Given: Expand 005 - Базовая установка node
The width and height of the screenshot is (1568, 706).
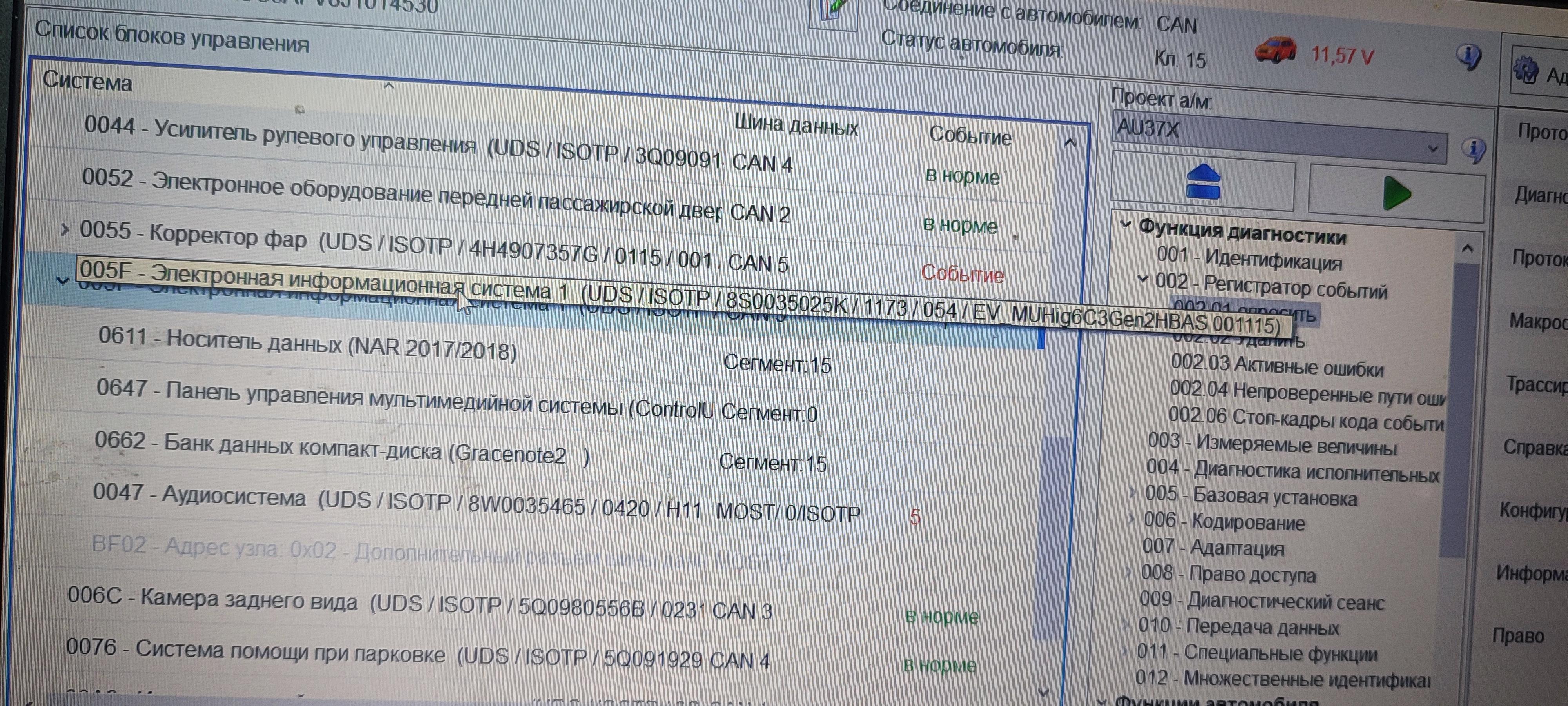Looking at the screenshot, I should (1133, 492).
